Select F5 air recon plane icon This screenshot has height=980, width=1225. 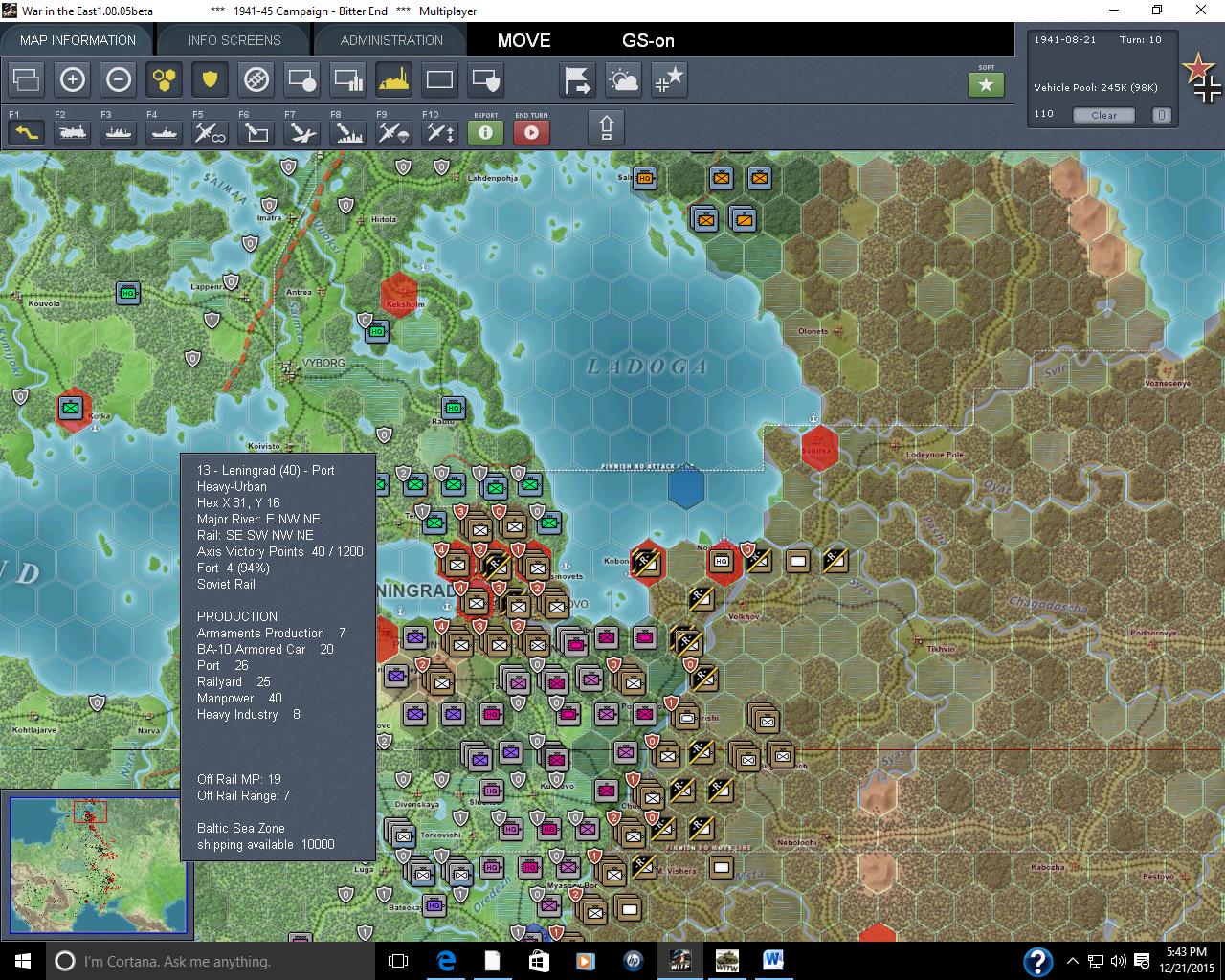point(210,131)
